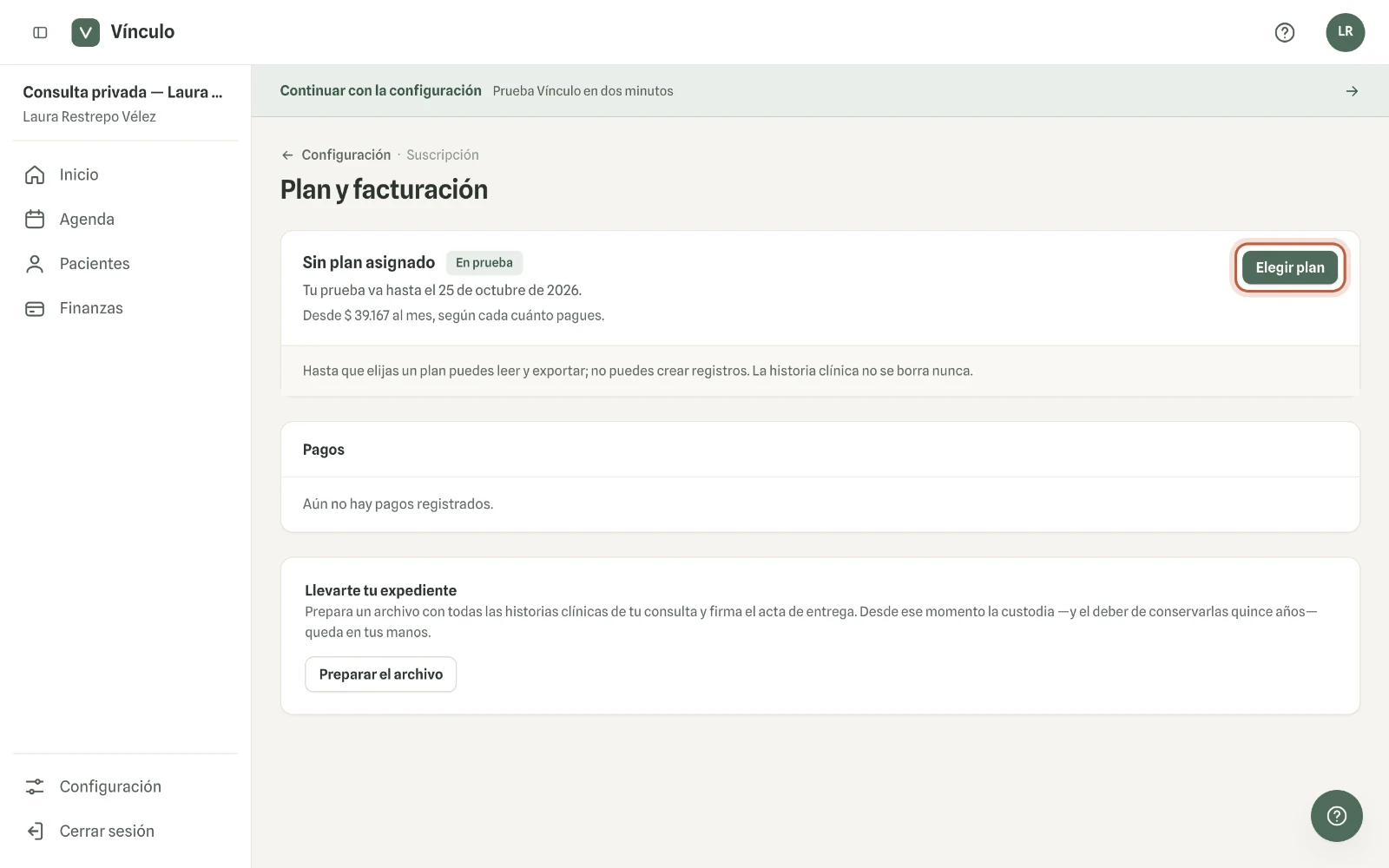Click the Finanzas card icon
1389x868 pixels.
click(35, 308)
